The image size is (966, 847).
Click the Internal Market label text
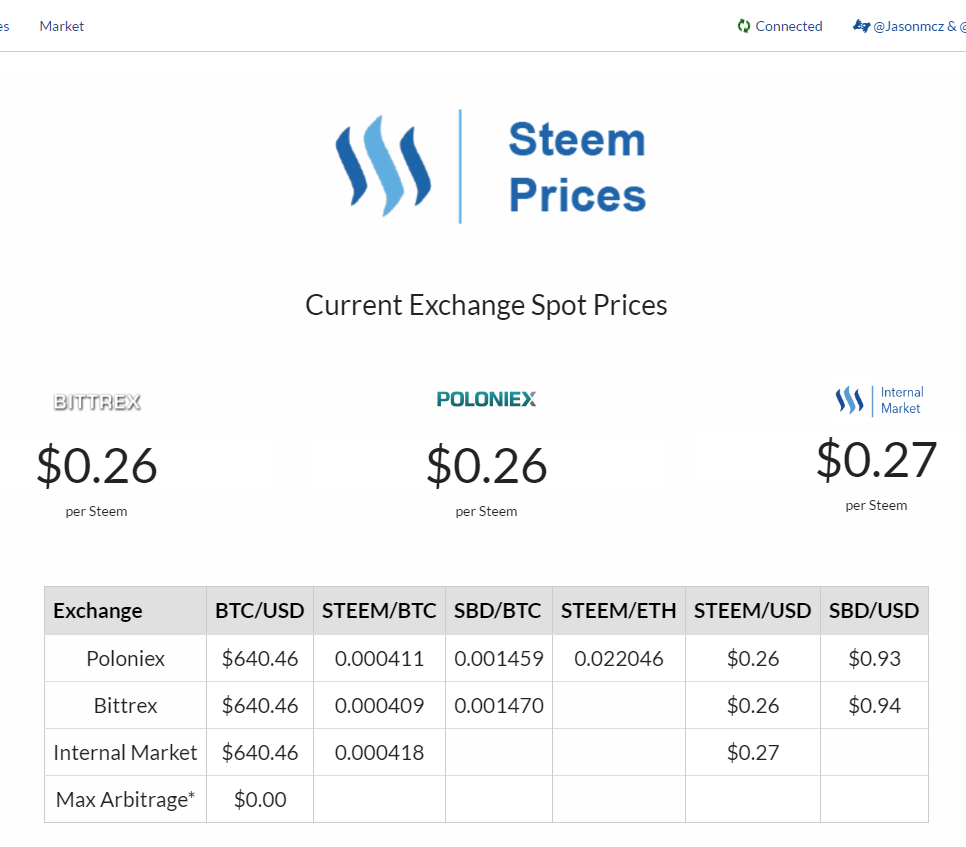[902, 400]
